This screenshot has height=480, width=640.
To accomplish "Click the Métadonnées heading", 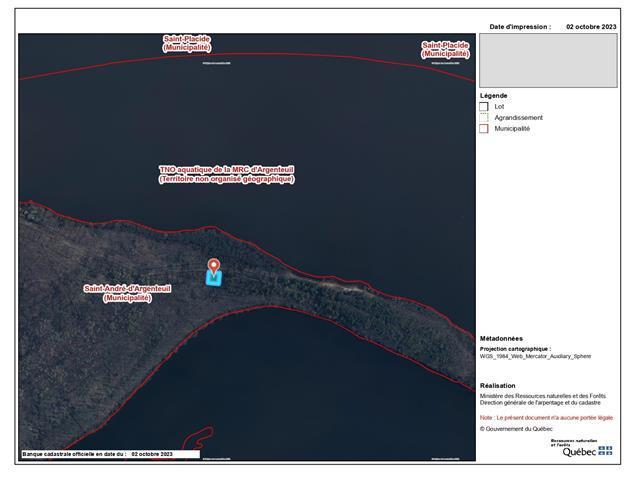I will click(x=501, y=339).
